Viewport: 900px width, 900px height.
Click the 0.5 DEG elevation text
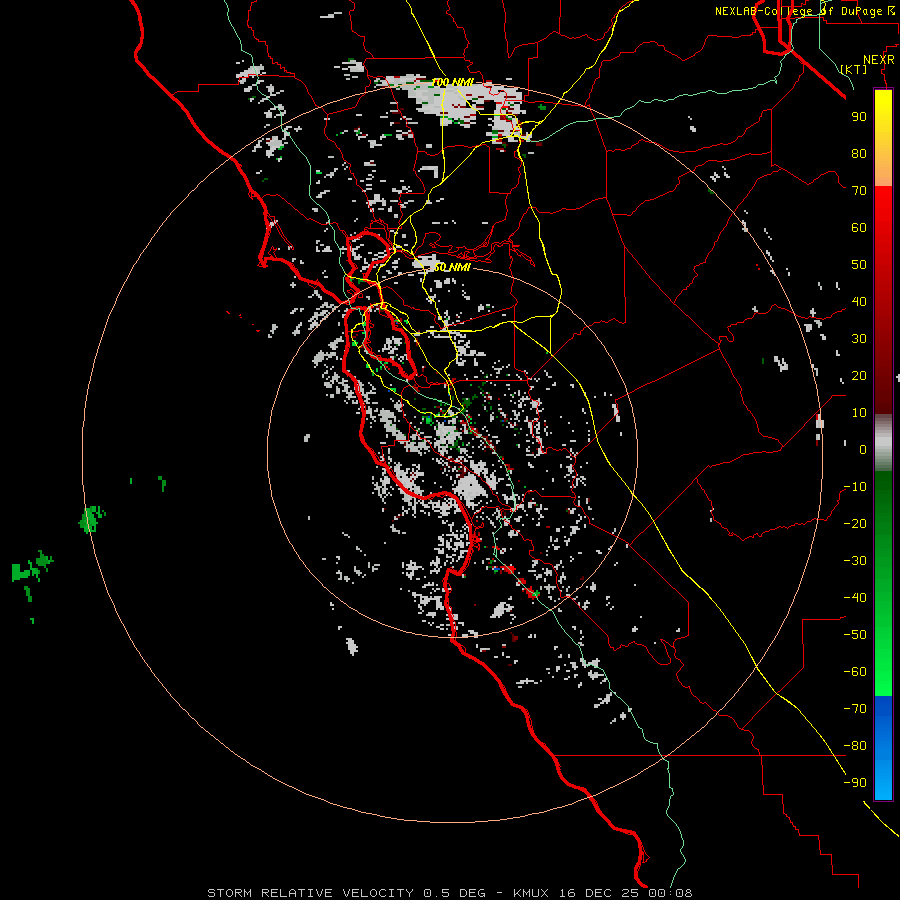[x=454, y=893]
